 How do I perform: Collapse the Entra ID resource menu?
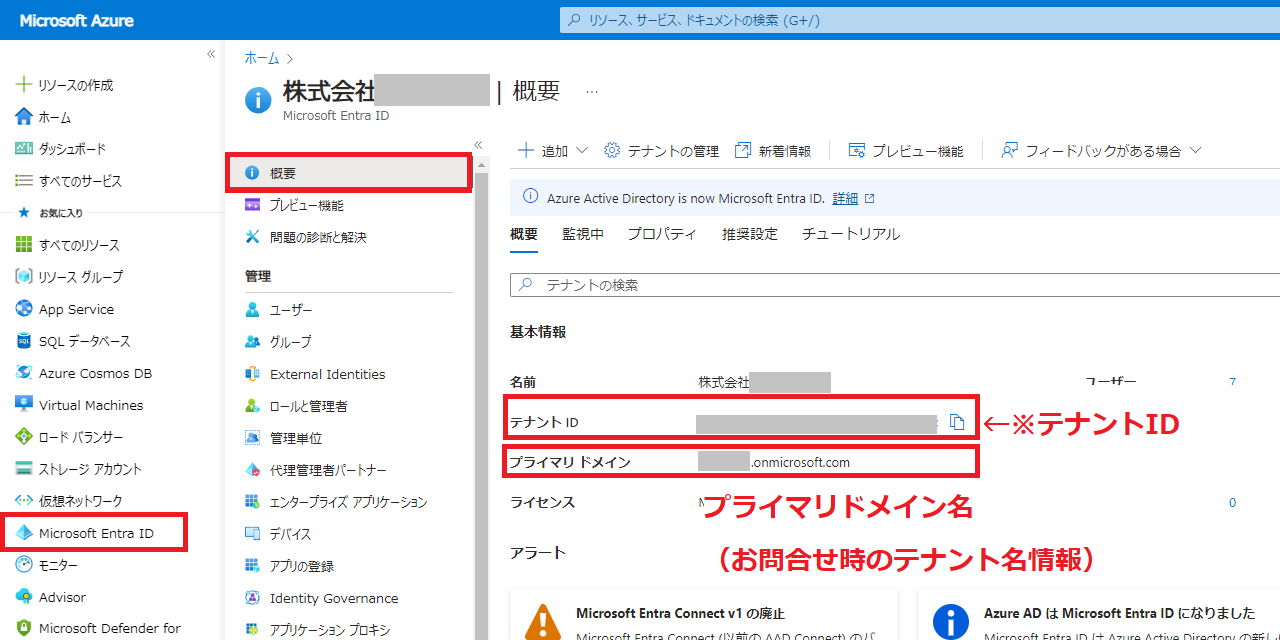pos(478,145)
